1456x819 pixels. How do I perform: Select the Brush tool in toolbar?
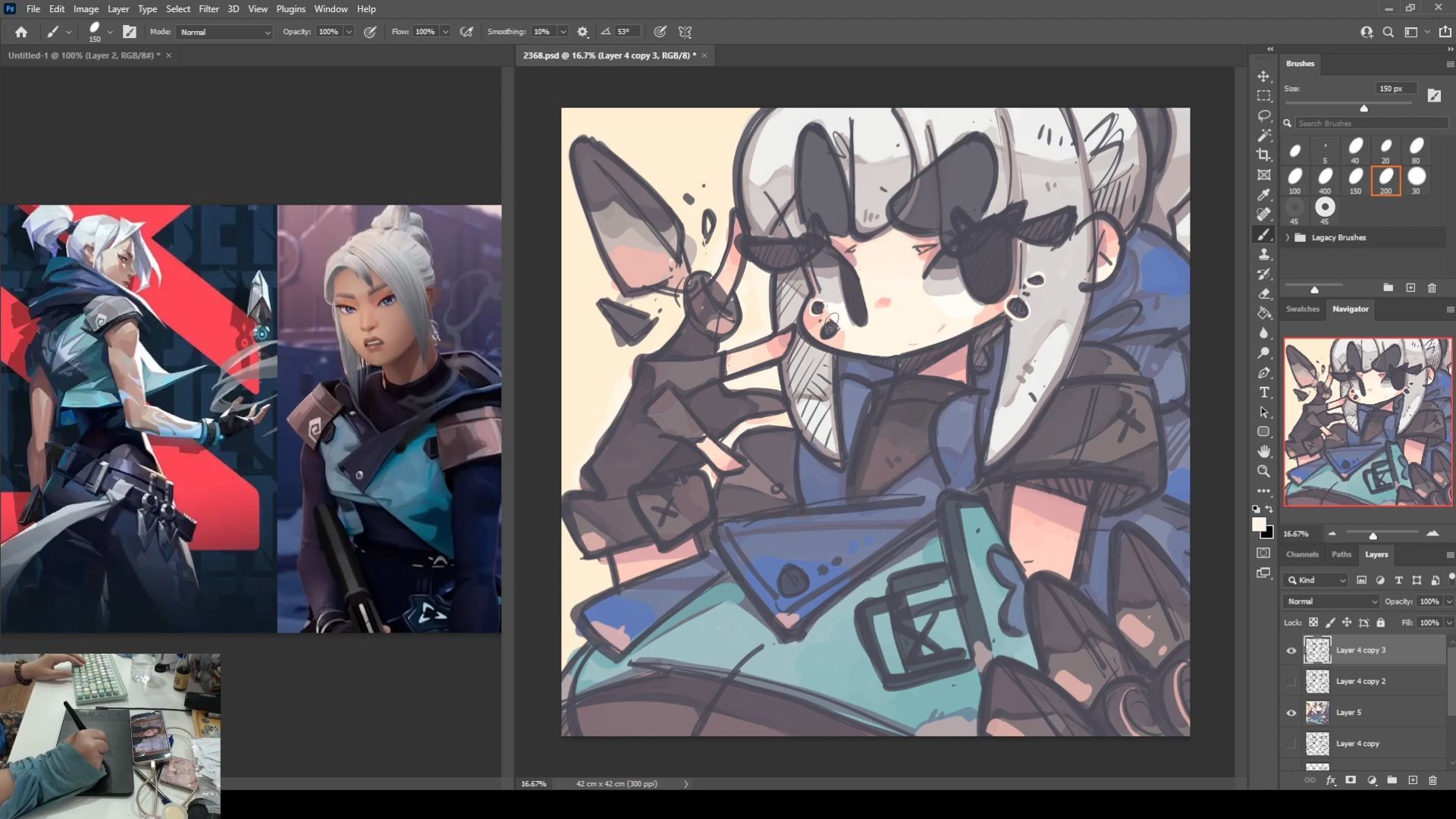point(1263,235)
